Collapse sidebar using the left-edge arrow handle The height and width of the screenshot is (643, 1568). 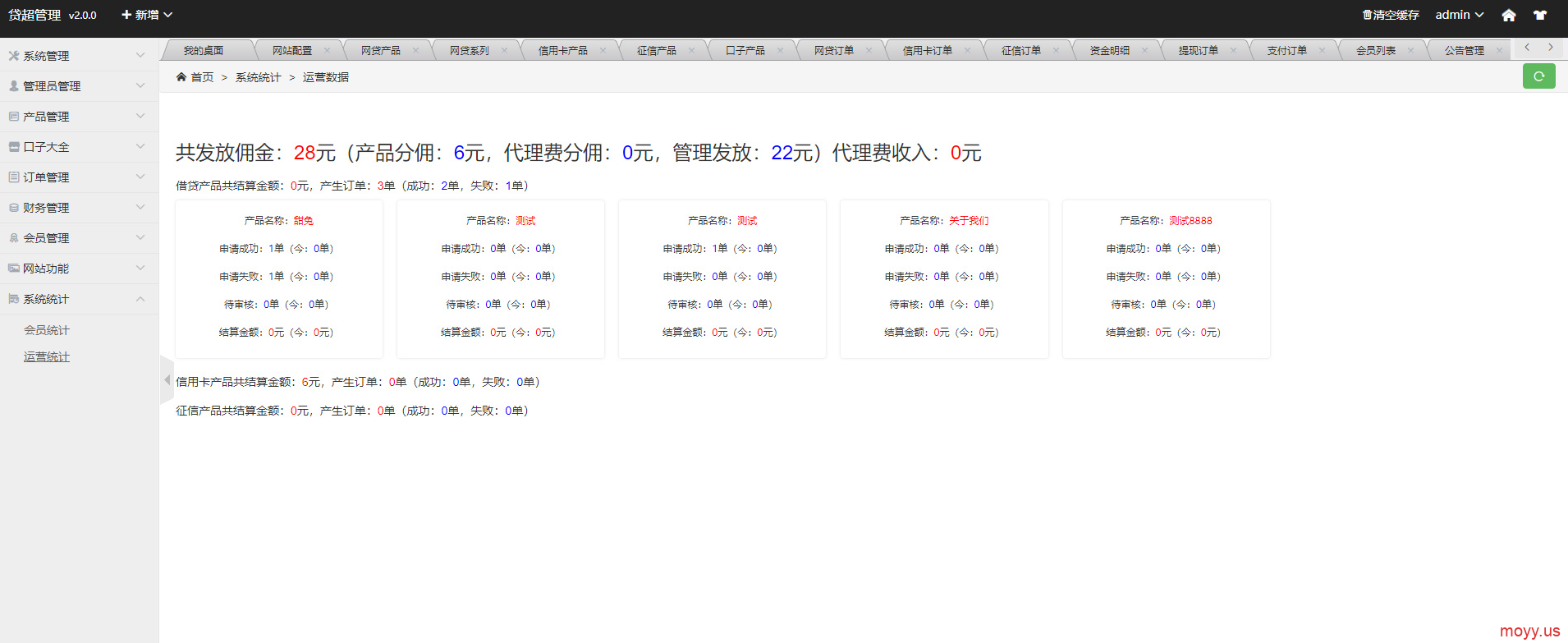167,380
